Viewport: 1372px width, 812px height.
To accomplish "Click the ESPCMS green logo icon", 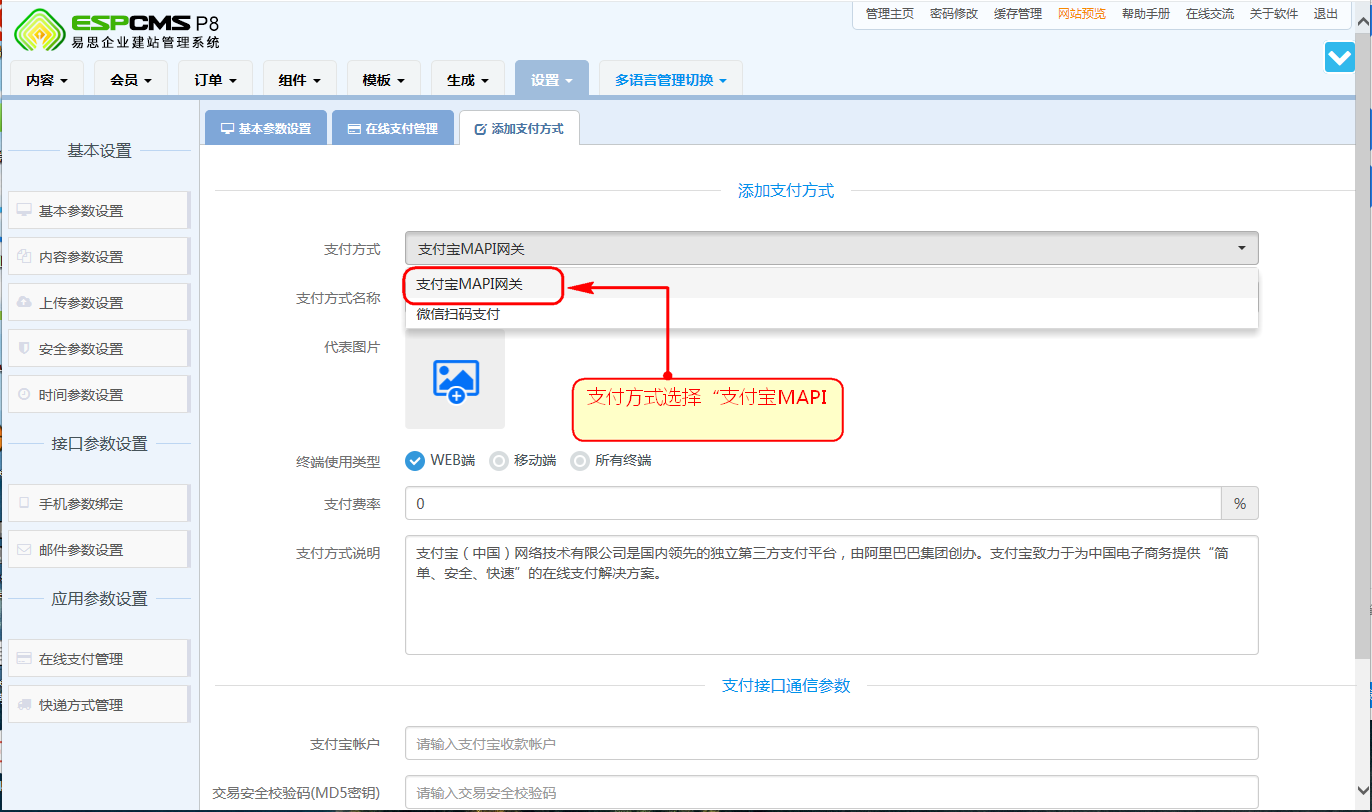I will pos(38,29).
